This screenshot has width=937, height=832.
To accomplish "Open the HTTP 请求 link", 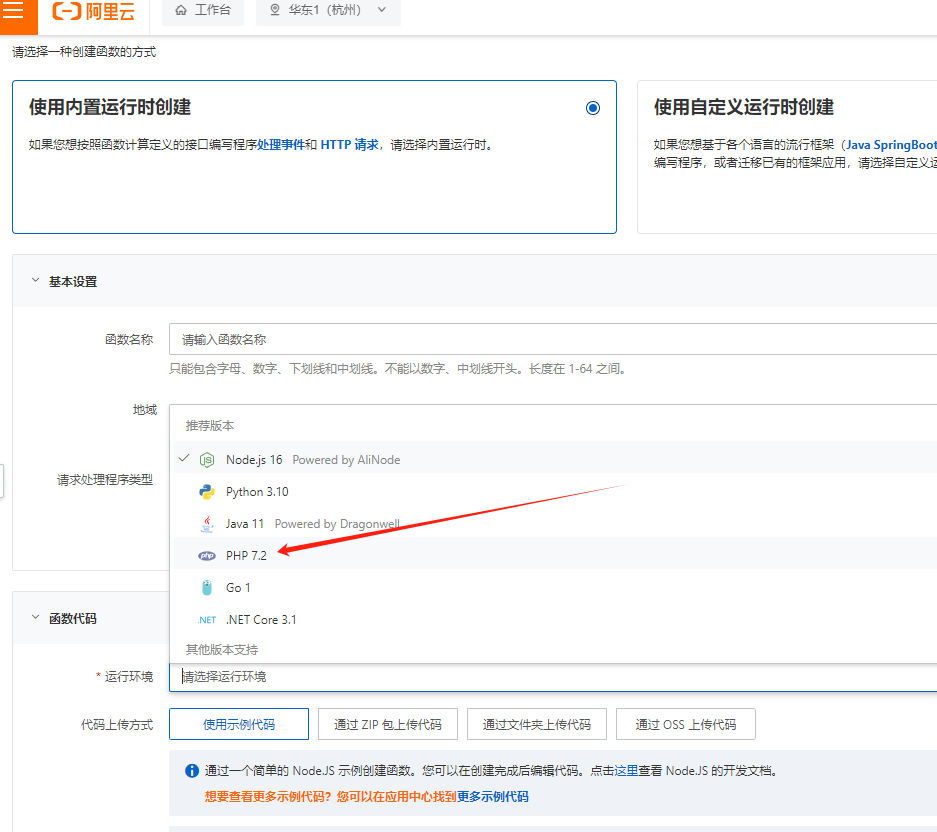I will 350,145.
